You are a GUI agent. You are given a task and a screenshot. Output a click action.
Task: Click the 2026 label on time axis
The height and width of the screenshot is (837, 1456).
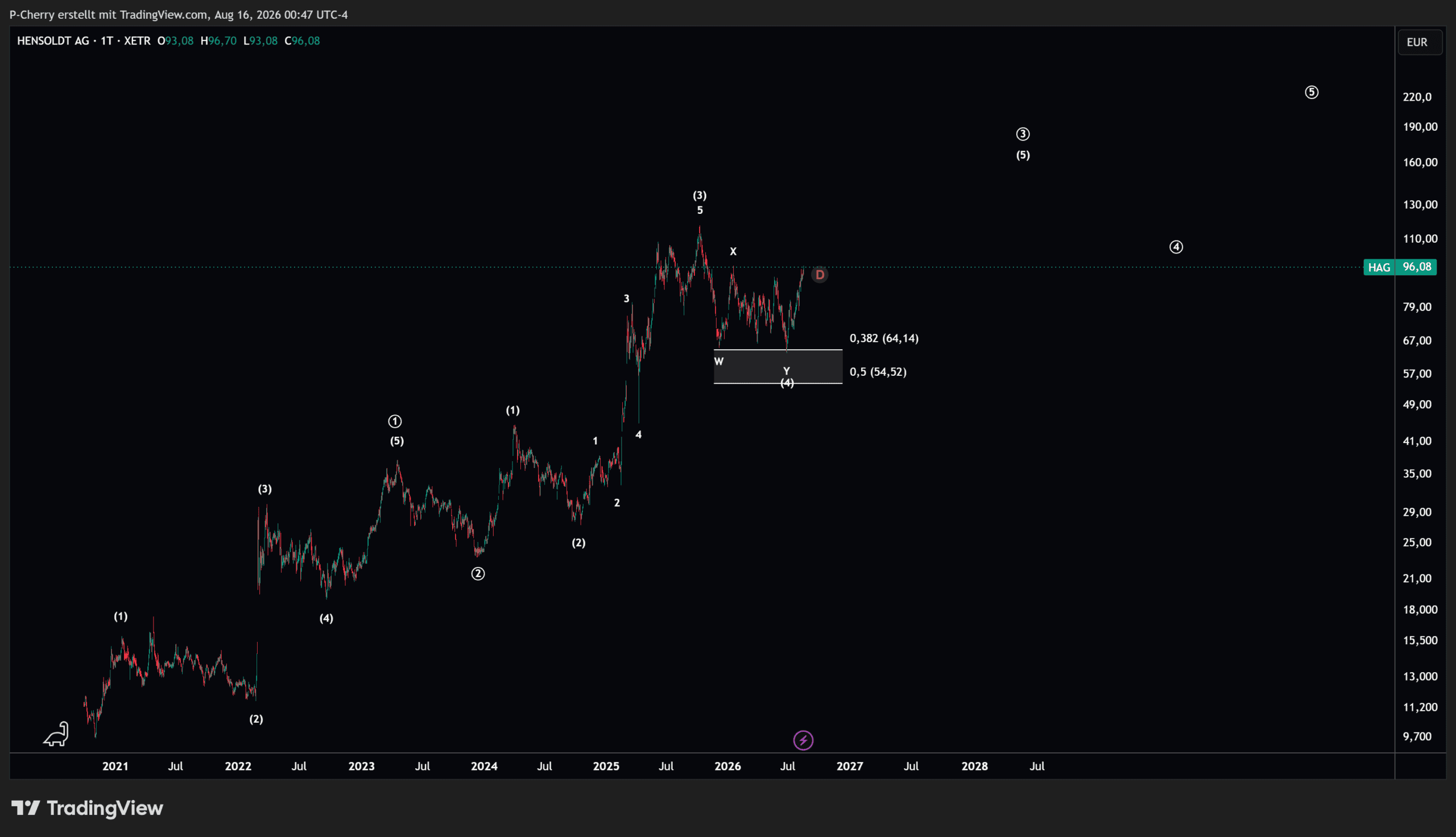click(x=727, y=766)
